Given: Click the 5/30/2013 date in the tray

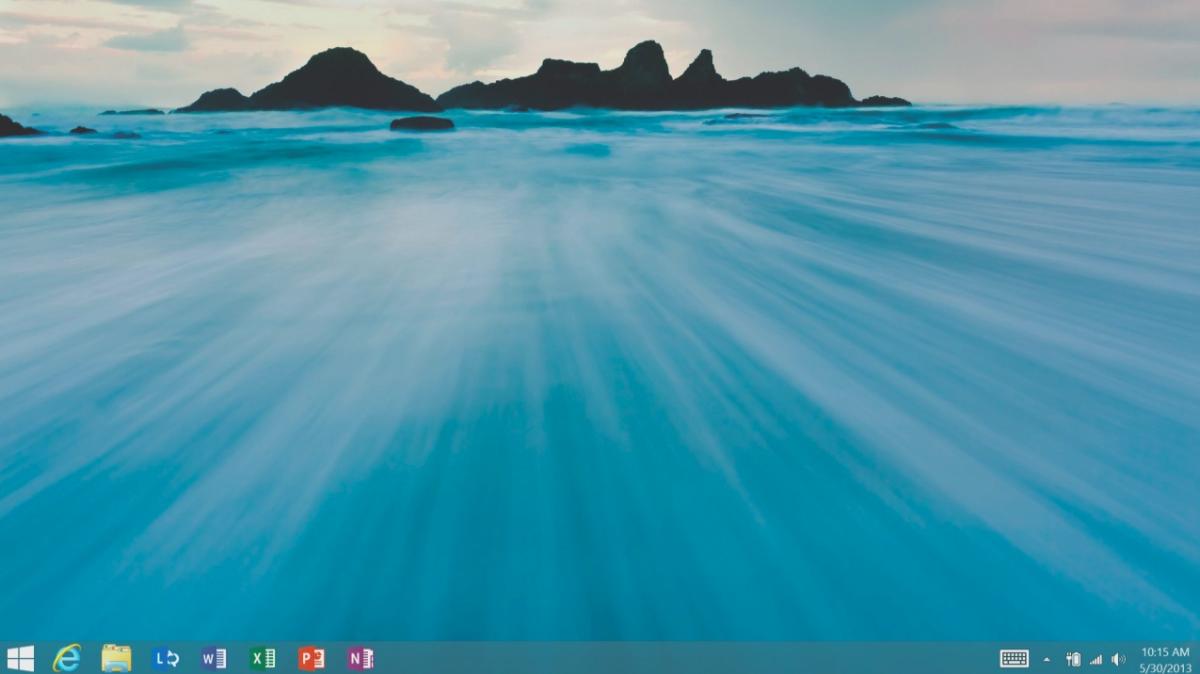Looking at the screenshot, I should [x=1165, y=667].
